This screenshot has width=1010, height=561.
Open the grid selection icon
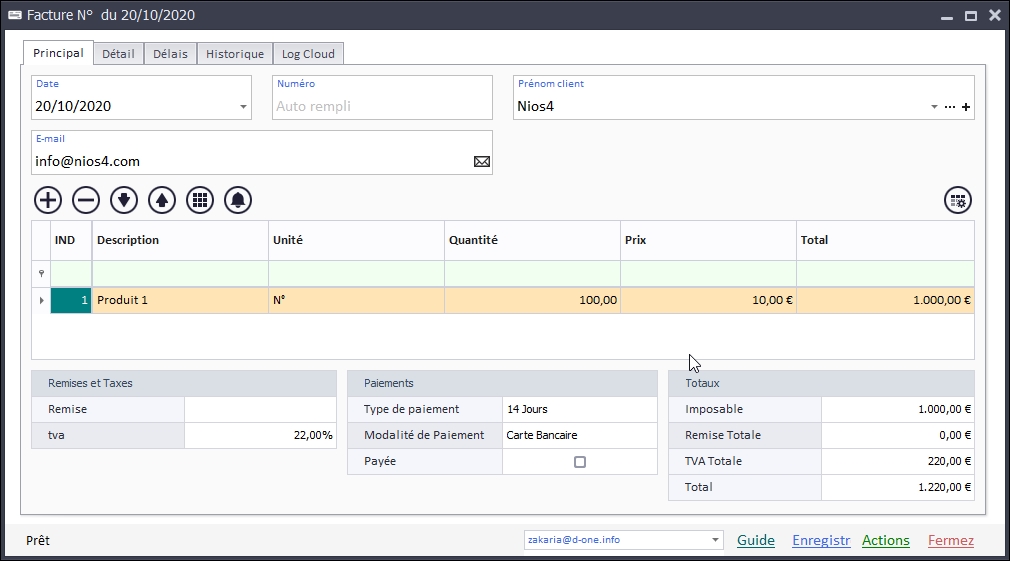[200, 200]
